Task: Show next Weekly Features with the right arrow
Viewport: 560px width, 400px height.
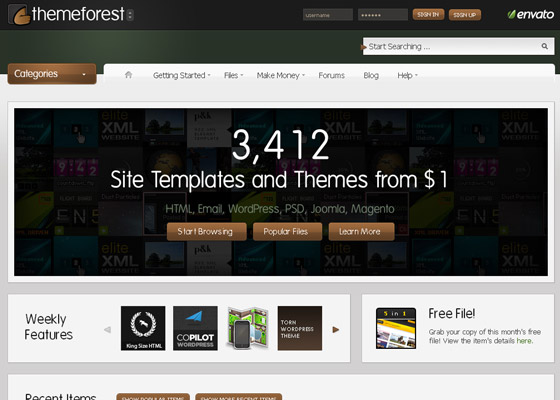Action: point(336,330)
